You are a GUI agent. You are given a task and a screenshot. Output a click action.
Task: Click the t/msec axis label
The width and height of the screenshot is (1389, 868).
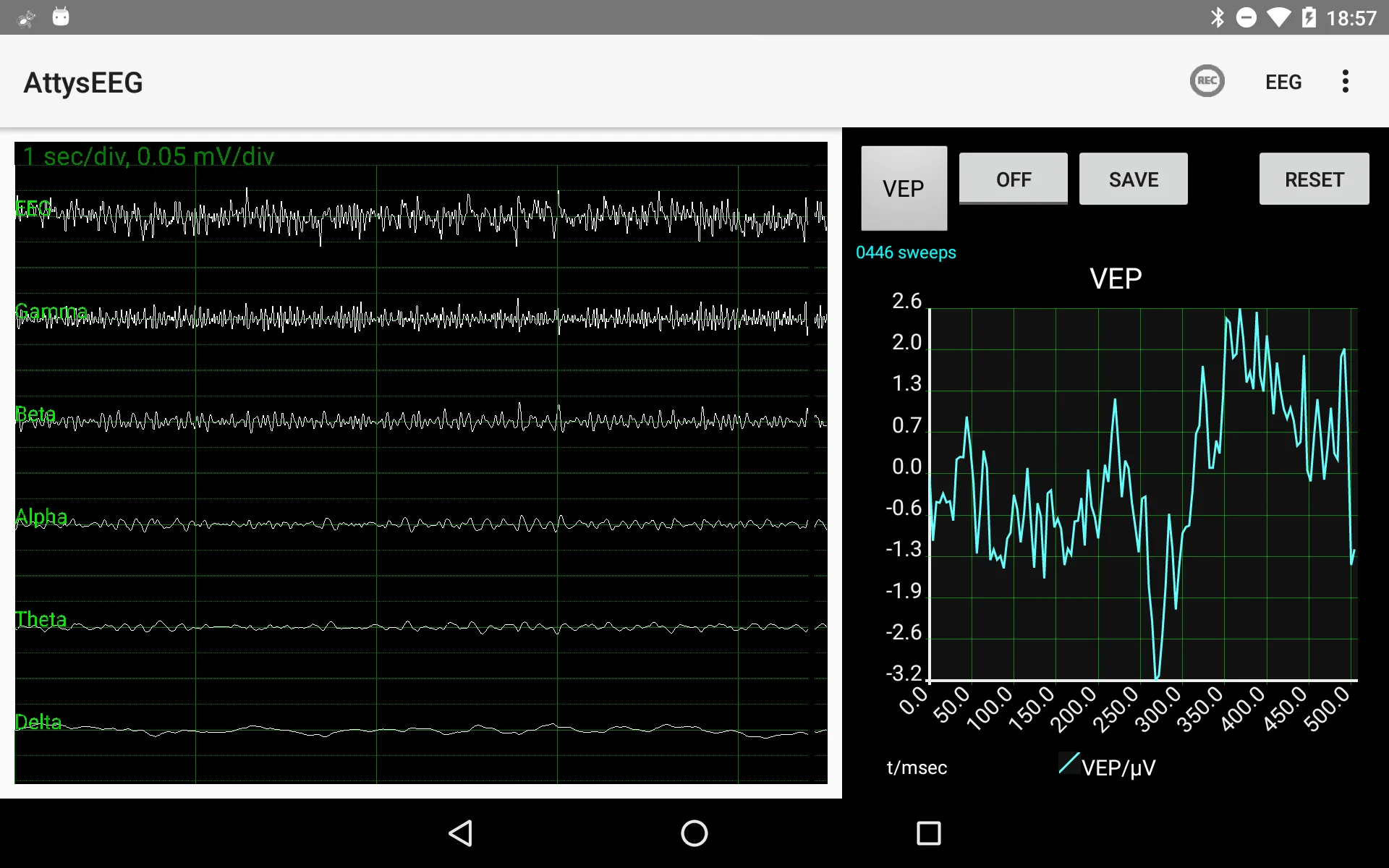(x=917, y=767)
